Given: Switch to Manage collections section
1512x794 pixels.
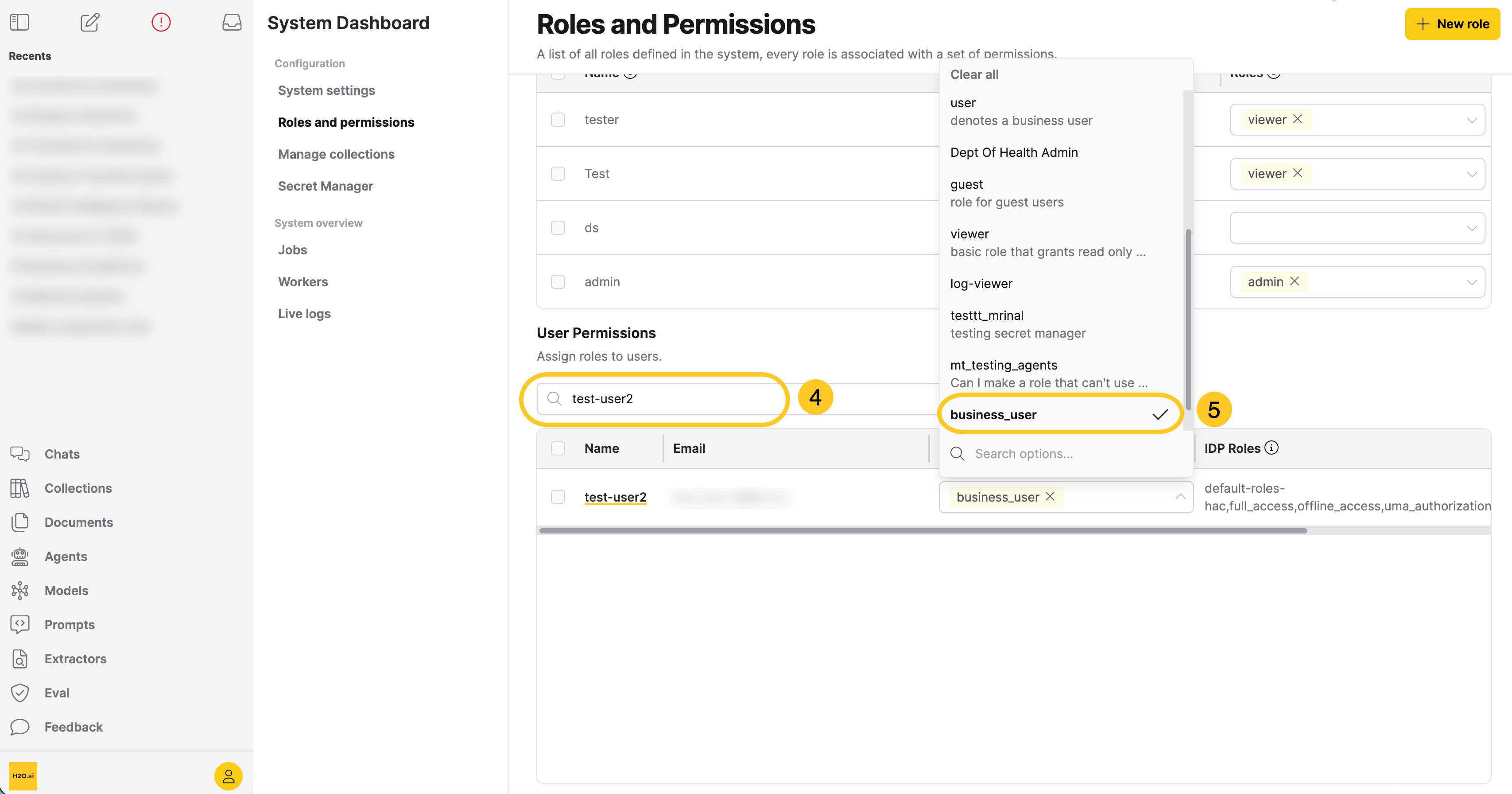Looking at the screenshot, I should tap(336, 154).
